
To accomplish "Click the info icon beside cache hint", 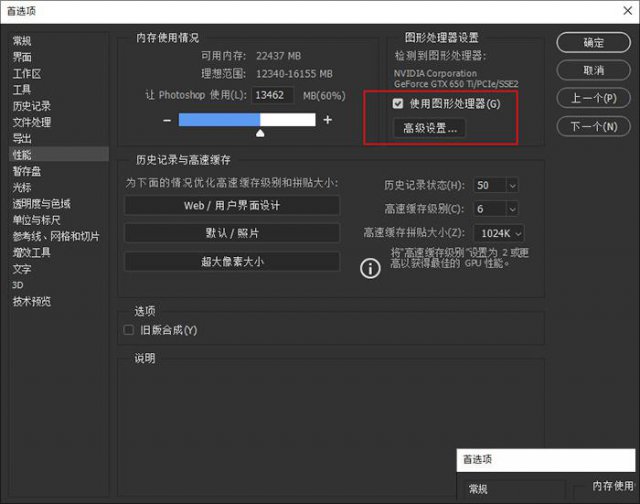I will click(x=370, y=268).
